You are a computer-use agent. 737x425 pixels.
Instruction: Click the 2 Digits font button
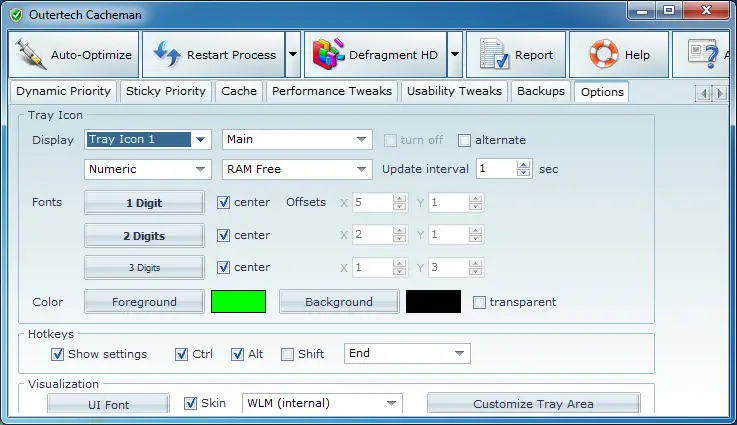[144, 236]
